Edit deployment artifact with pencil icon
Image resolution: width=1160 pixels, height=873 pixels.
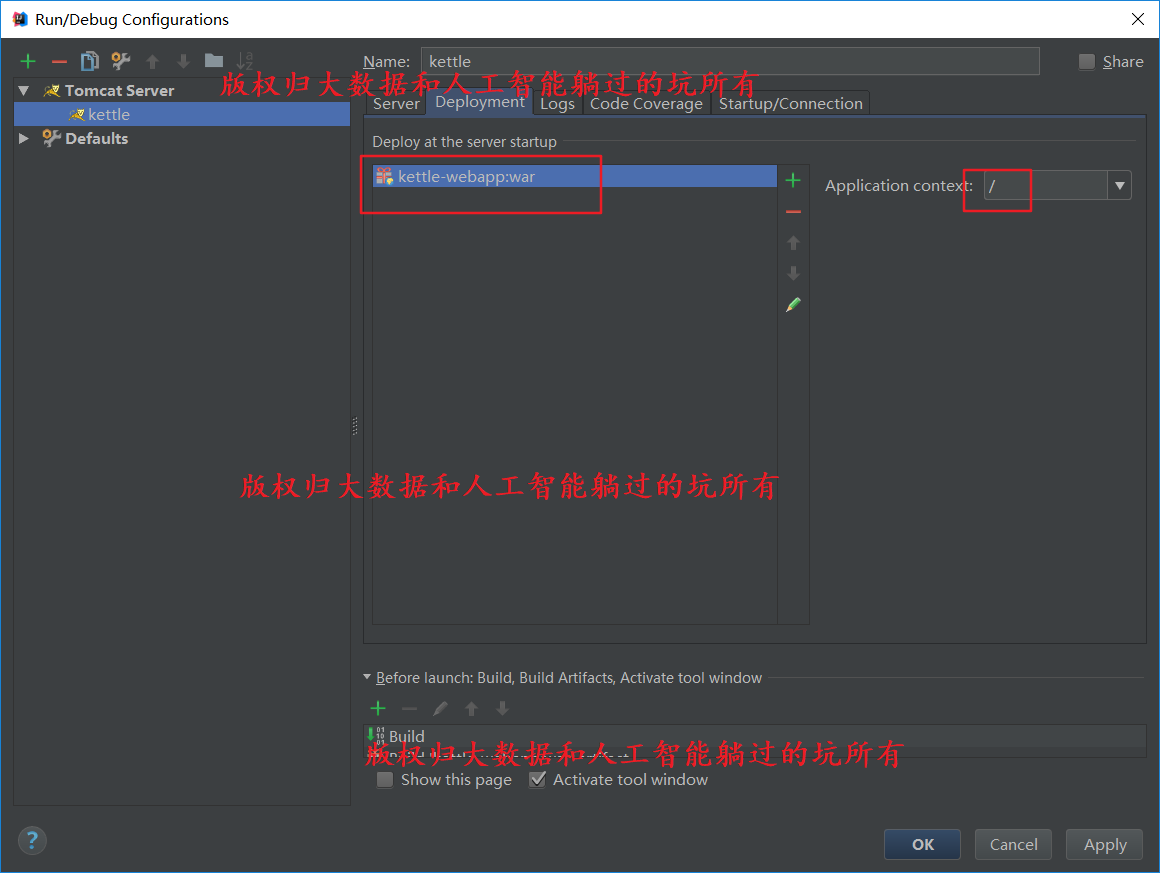tap(793, 305)
